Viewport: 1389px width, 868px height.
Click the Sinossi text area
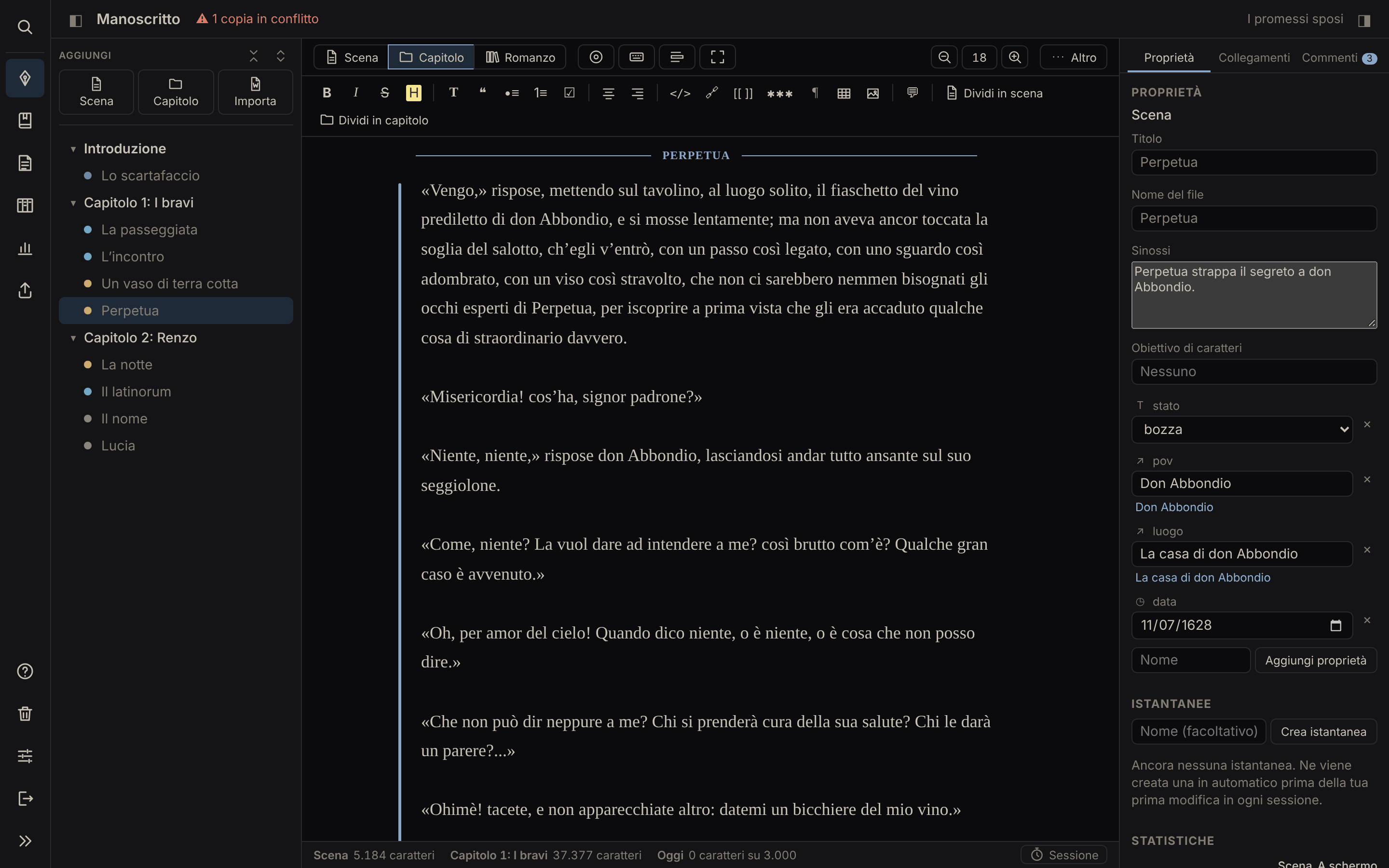[x=1253, y=295]
